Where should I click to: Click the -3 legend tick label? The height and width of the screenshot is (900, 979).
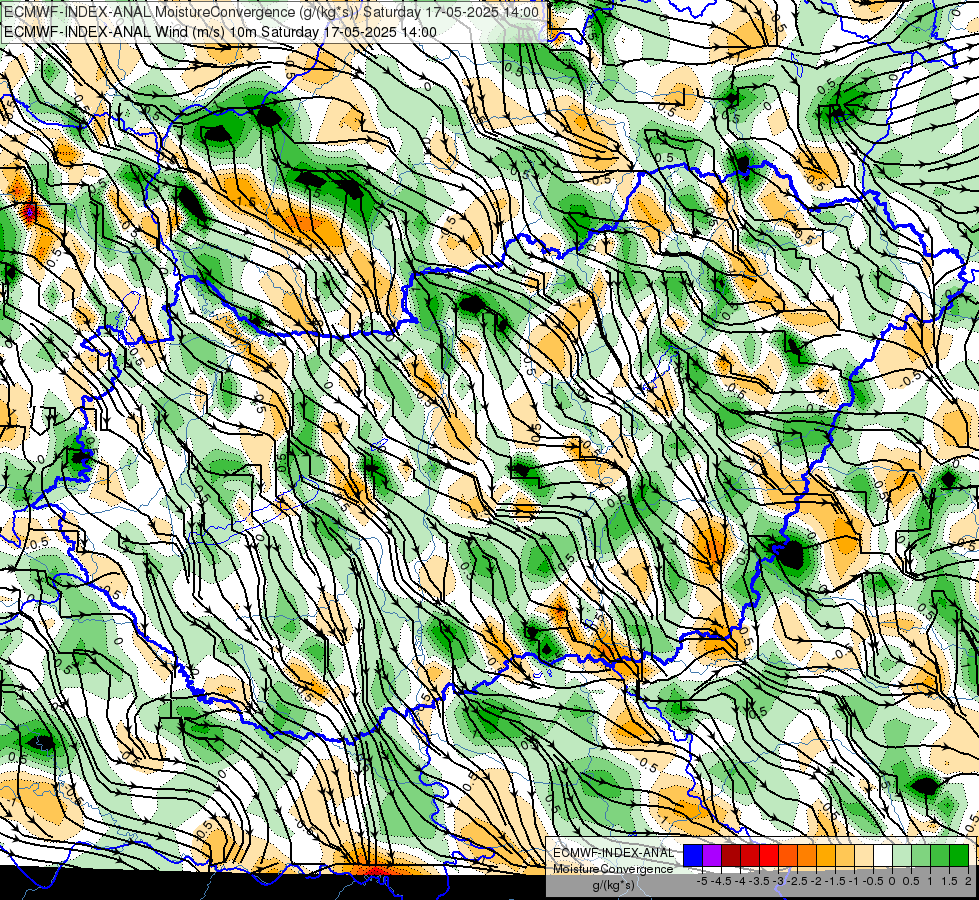[778, 881]
